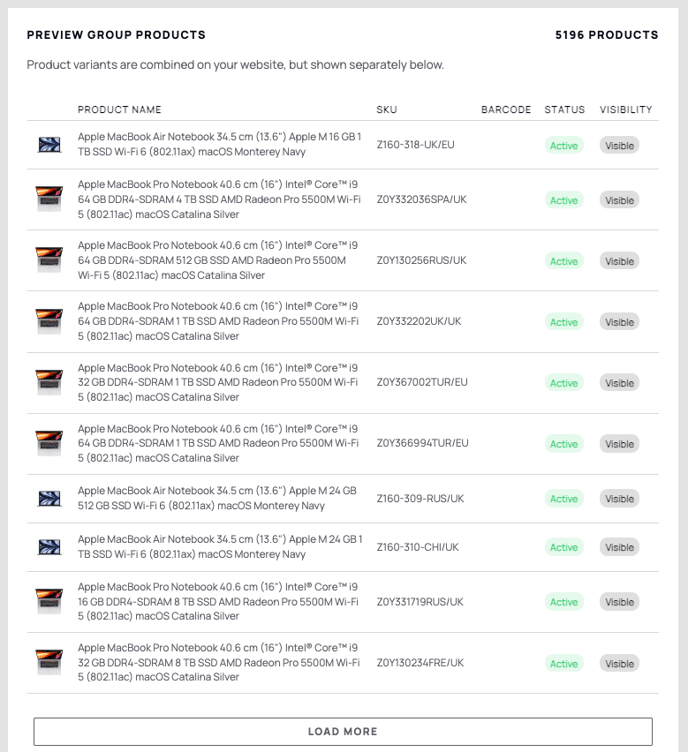Open thumbnail for SKU Z0Y332036SPA/UK
This screenshot has height=752, width=688.
tap(49, 199)
